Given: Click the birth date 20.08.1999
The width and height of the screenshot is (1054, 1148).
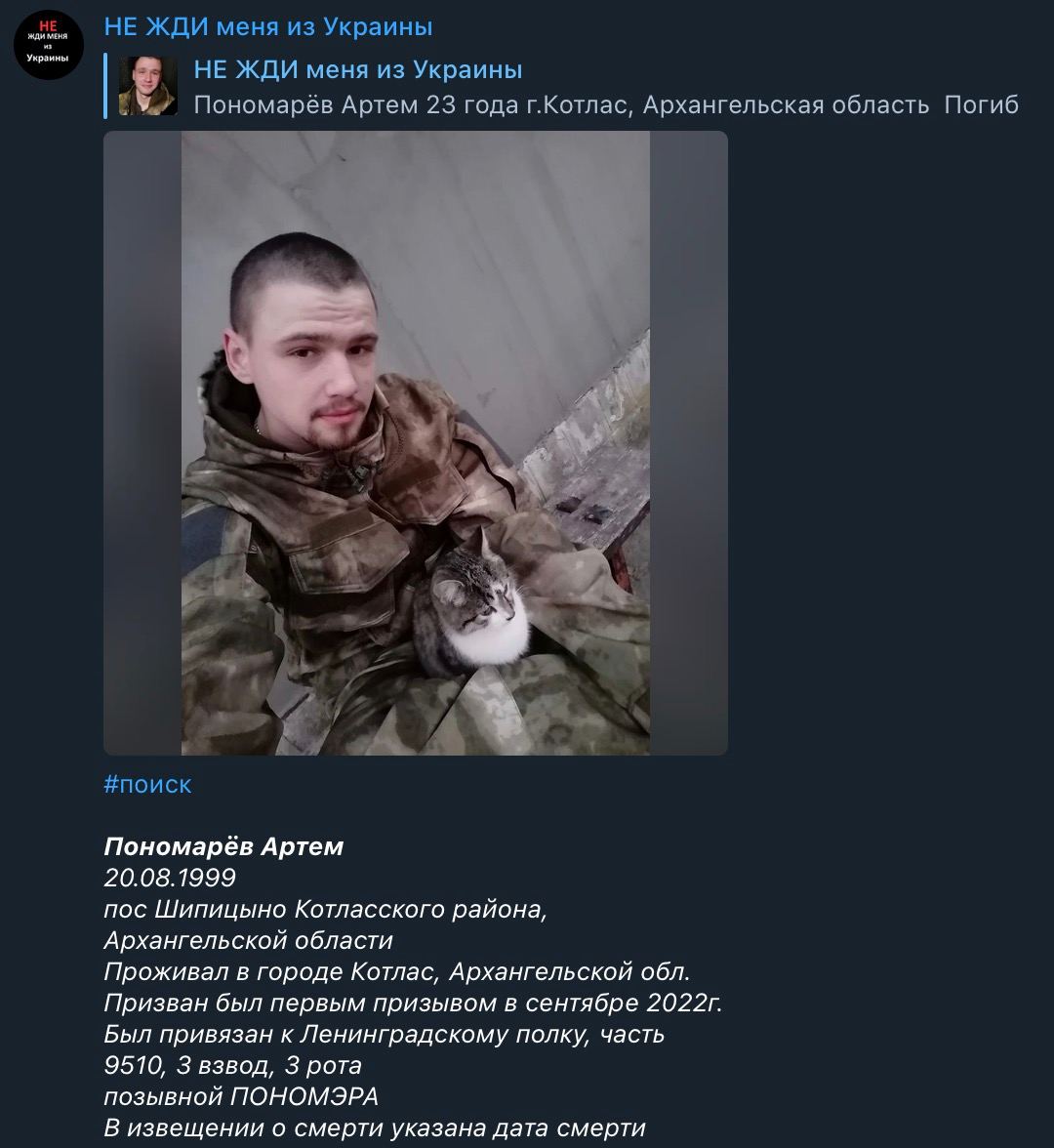Looking at the screenshot, I should [170, 877].
